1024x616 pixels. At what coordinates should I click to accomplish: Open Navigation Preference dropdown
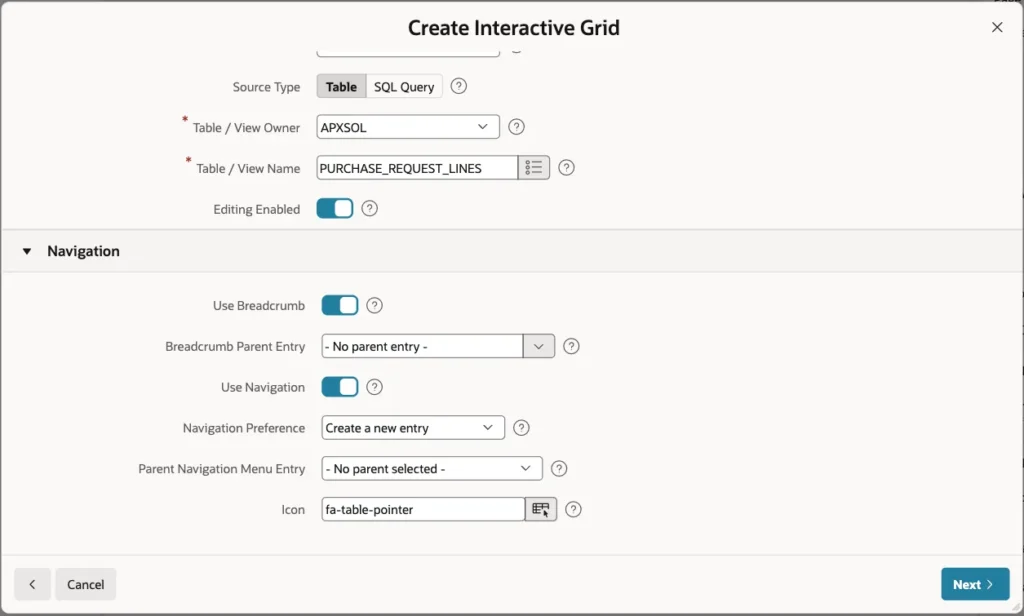(413, 428)
